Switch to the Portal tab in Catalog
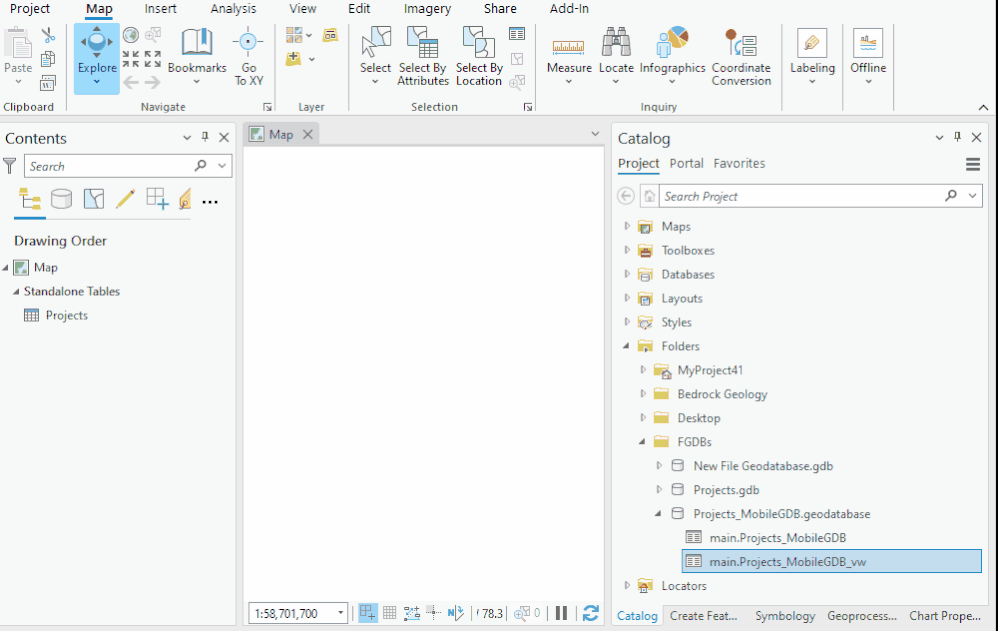998x631 pixels. tap(686, 164)
